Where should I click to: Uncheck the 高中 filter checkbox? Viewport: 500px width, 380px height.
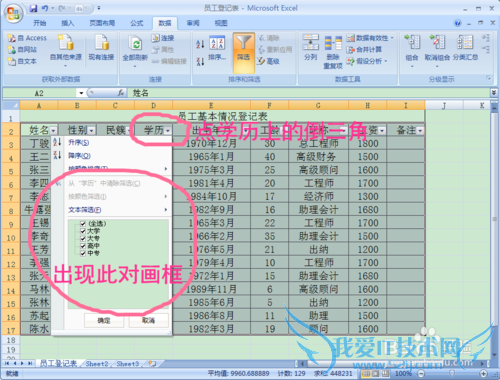(x=83, y=246)
